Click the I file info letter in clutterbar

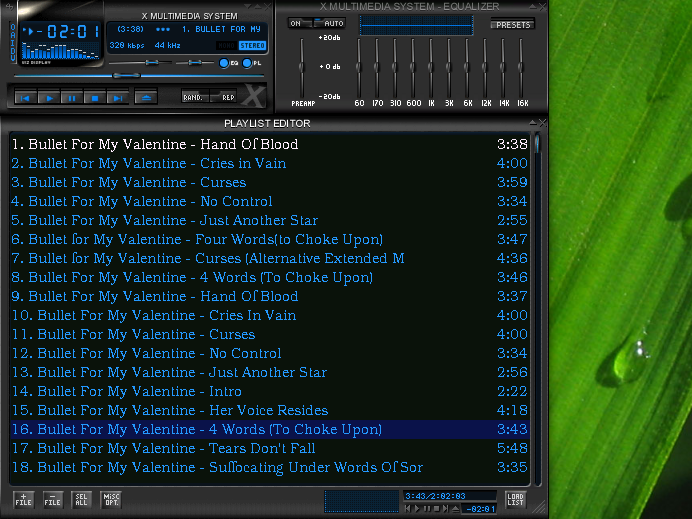(13, 42)
